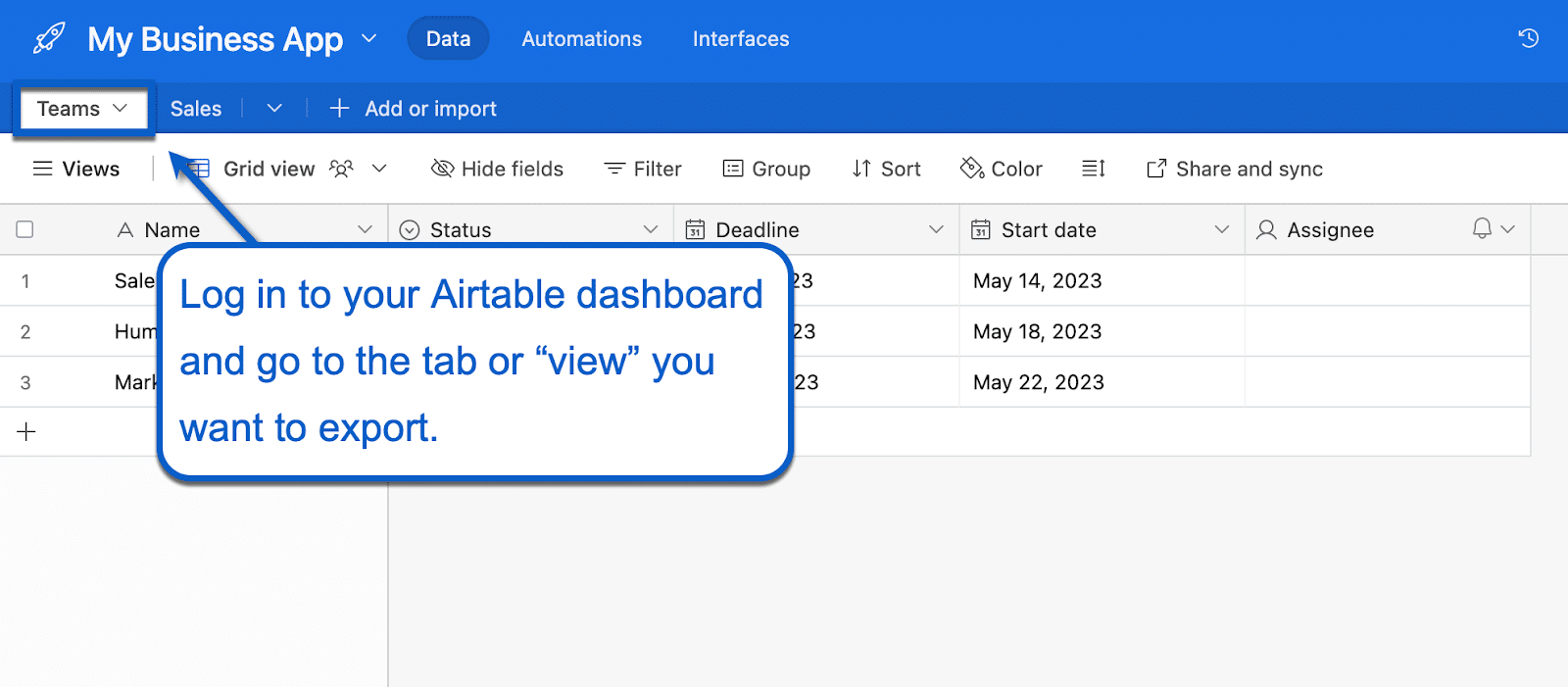1568x687 pixels.
Task: Open the Status column dropdown
Action: [650, 229]
